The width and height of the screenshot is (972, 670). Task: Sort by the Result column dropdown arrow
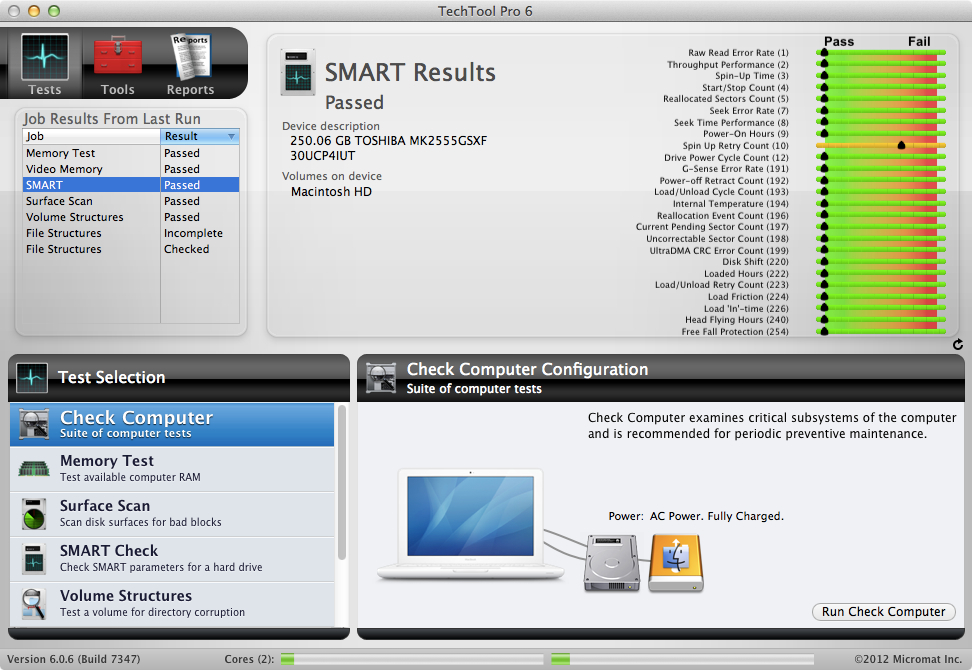point(231,136)
